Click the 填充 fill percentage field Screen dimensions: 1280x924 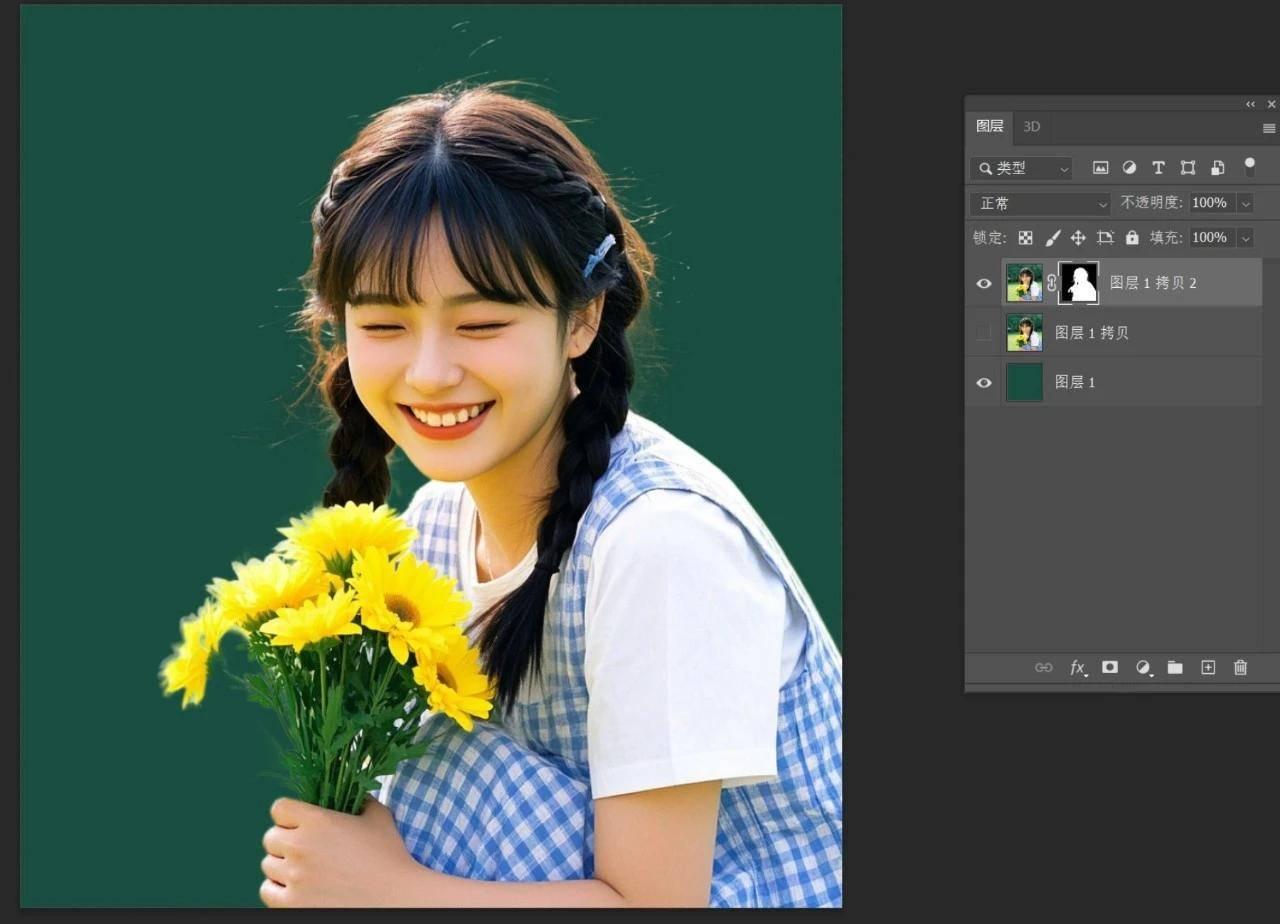coord(1210,238)
